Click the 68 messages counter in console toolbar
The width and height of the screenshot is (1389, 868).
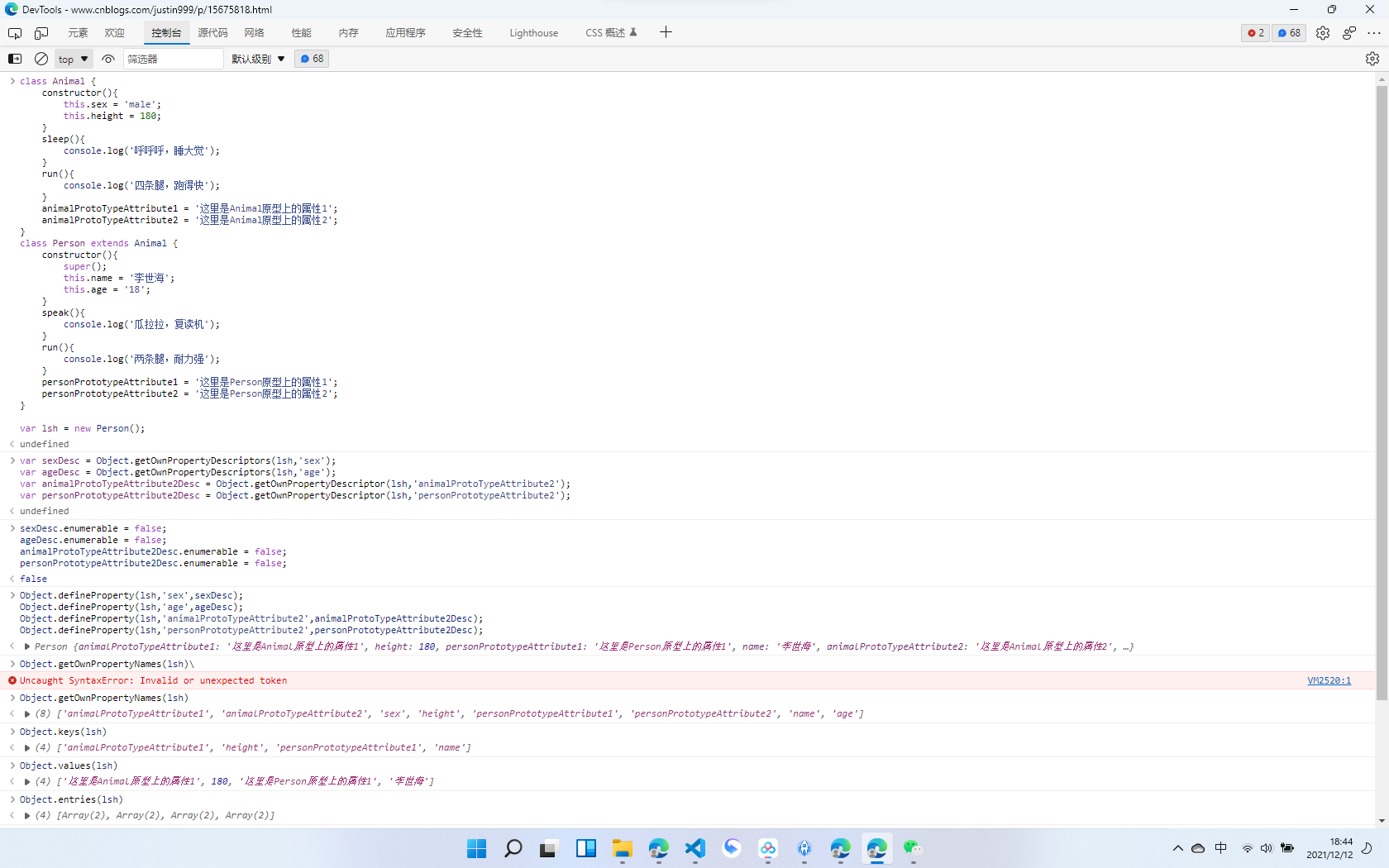pos(312,59)
